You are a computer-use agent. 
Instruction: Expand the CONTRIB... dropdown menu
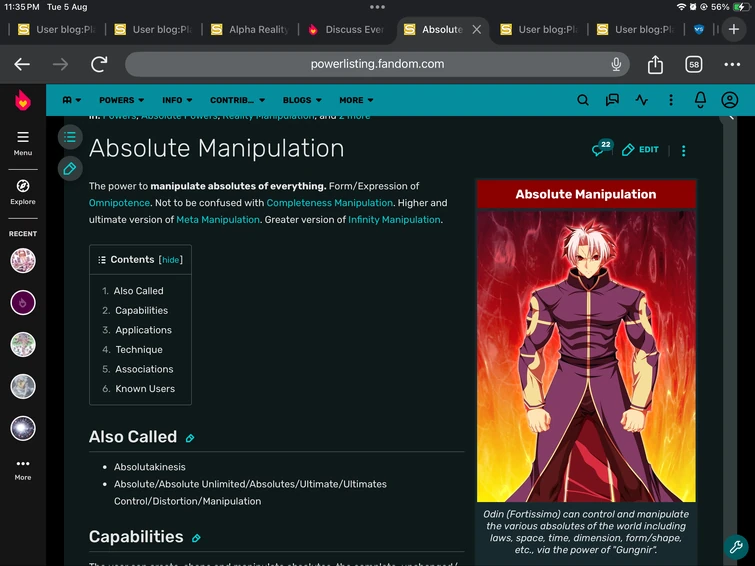pos(237,100)
